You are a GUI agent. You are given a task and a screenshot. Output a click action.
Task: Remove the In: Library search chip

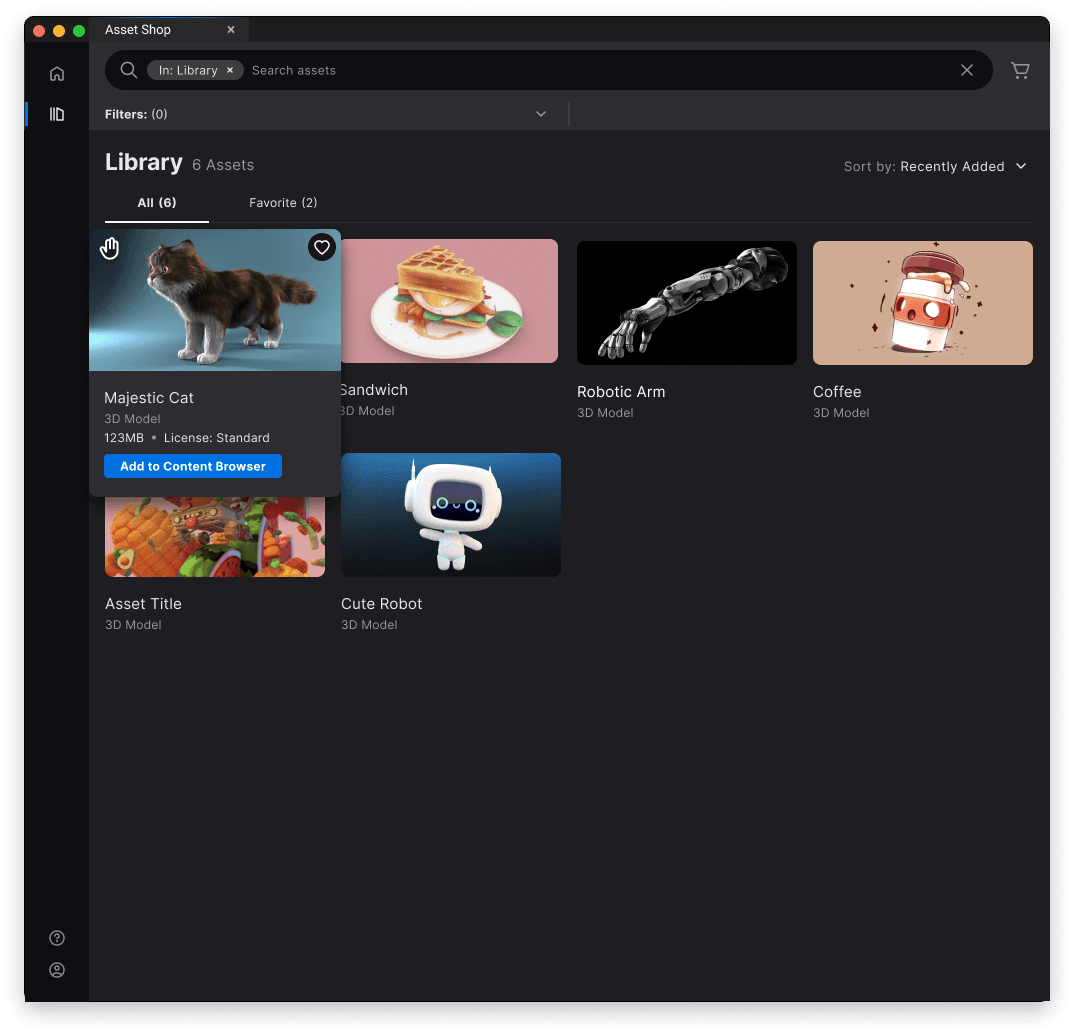click(230, 70)
